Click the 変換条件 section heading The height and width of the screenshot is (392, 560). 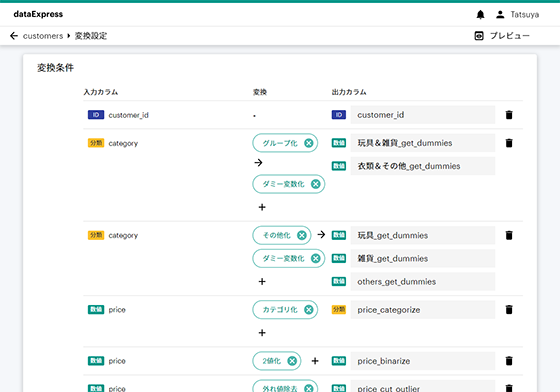point(55,68)
